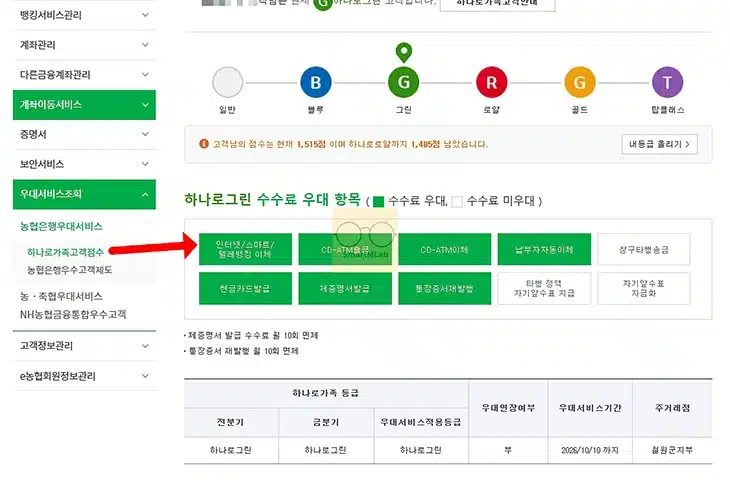Viewport: 730px width, 481px height.
Task: Click the 통장증서재발행 tile
Action: 445,289
